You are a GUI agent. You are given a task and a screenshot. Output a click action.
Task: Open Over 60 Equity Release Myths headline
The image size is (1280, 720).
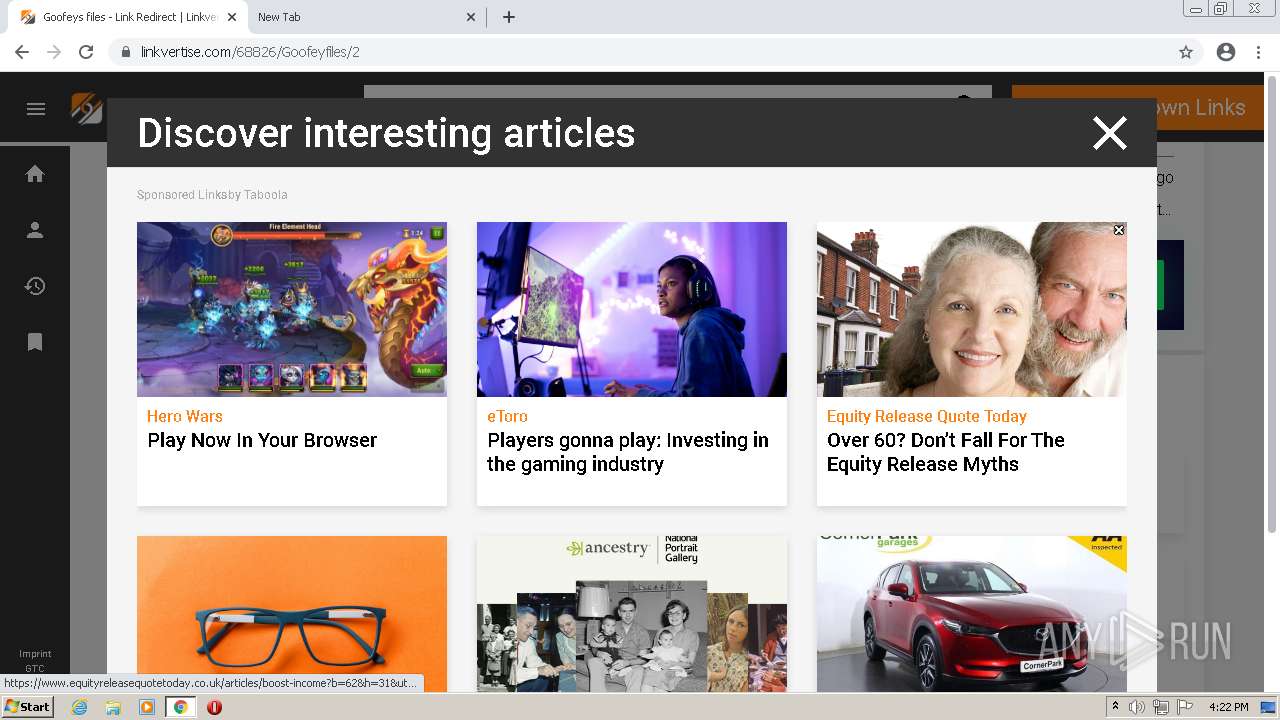point(946,452)
